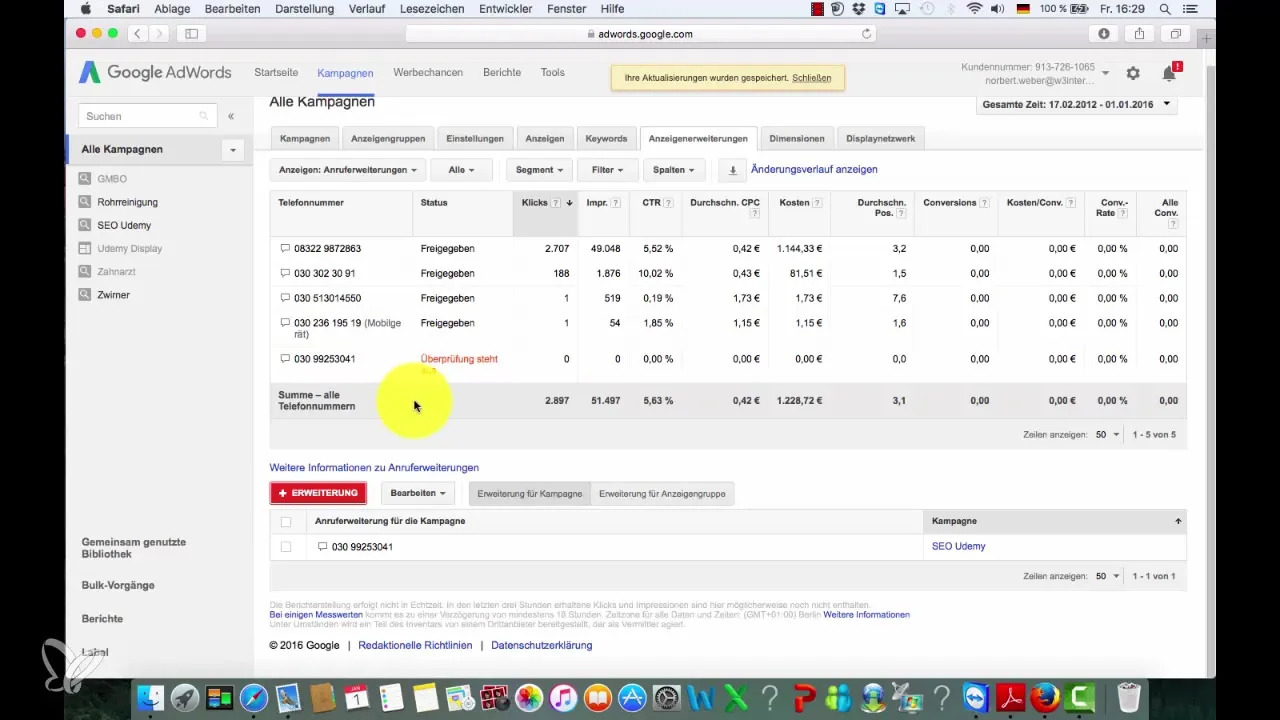
Task: Open Calendar icon in dock
Action: pos(357,697)
